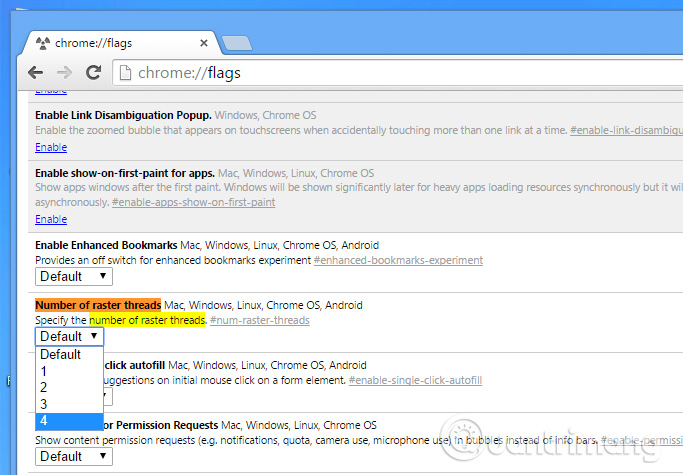Enable Link Disambiguation Popup
The height and width of the screenshot is (475, 683).
pos(51,147)
